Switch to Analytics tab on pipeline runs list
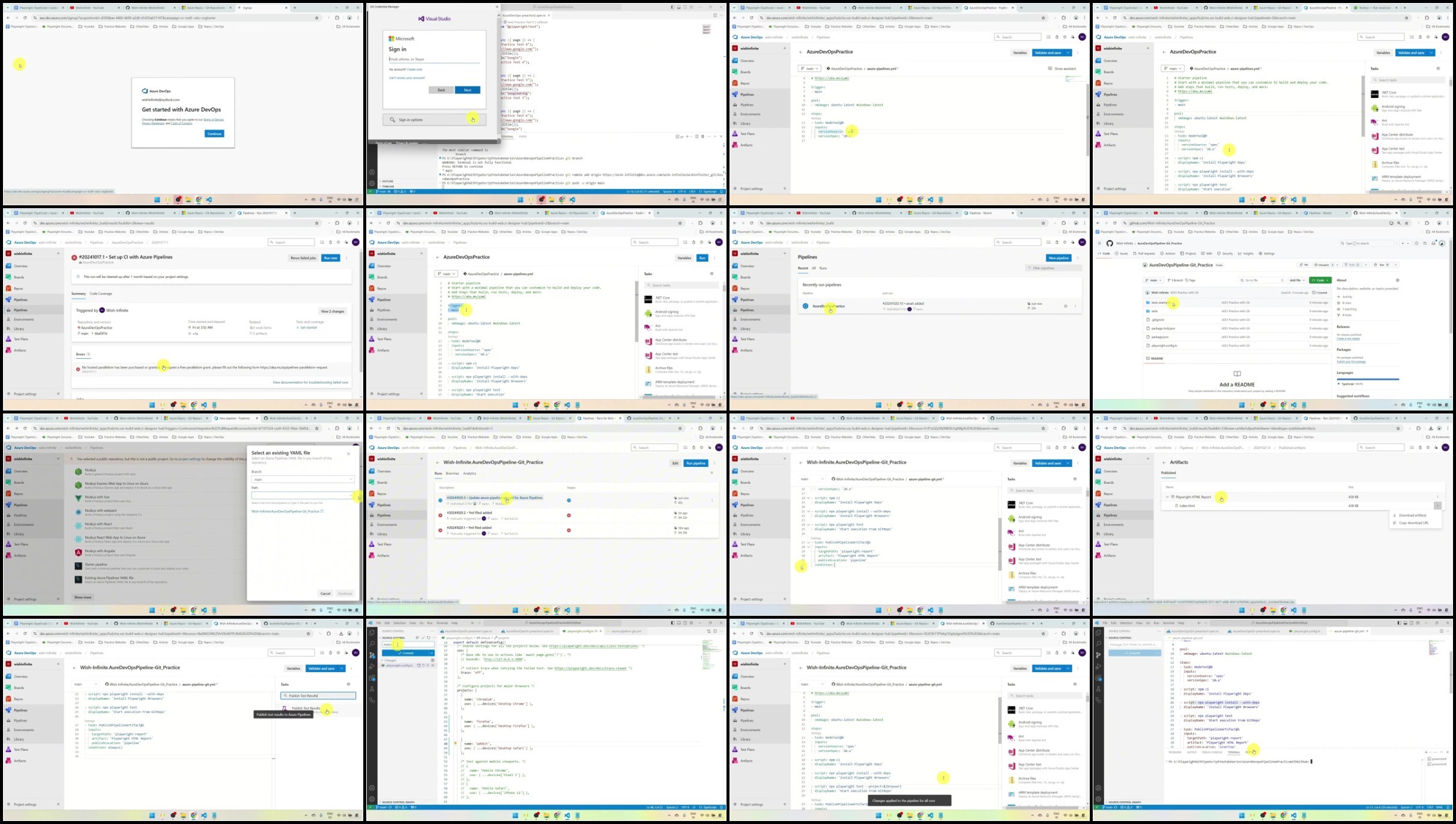The image size is (1456, 824). tap(470, 474)
